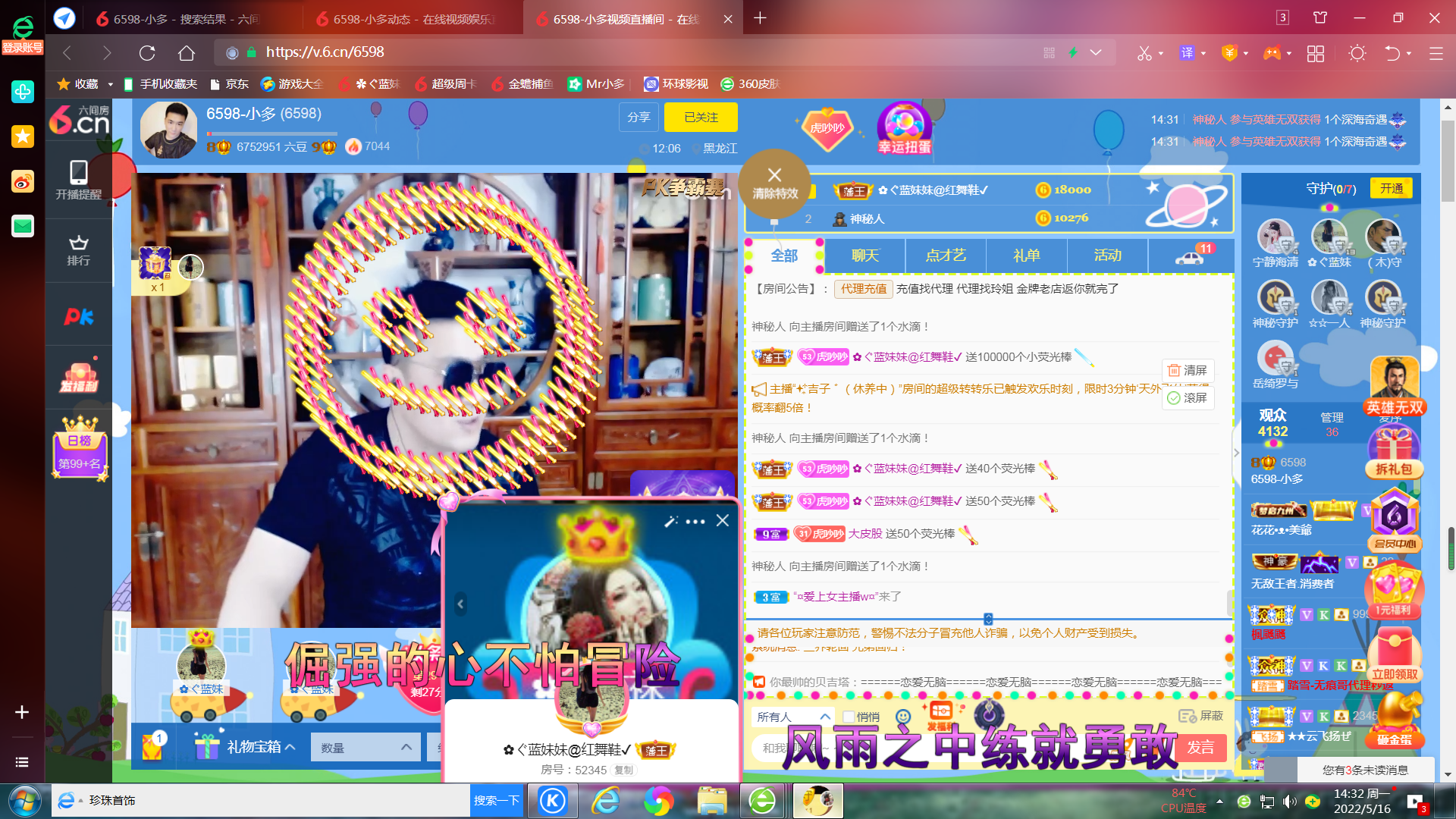The width and height of the screenshot is (1456, 819).
Task: Open the 会员中心 member center icon
Action: click(x=1395, y=519)
